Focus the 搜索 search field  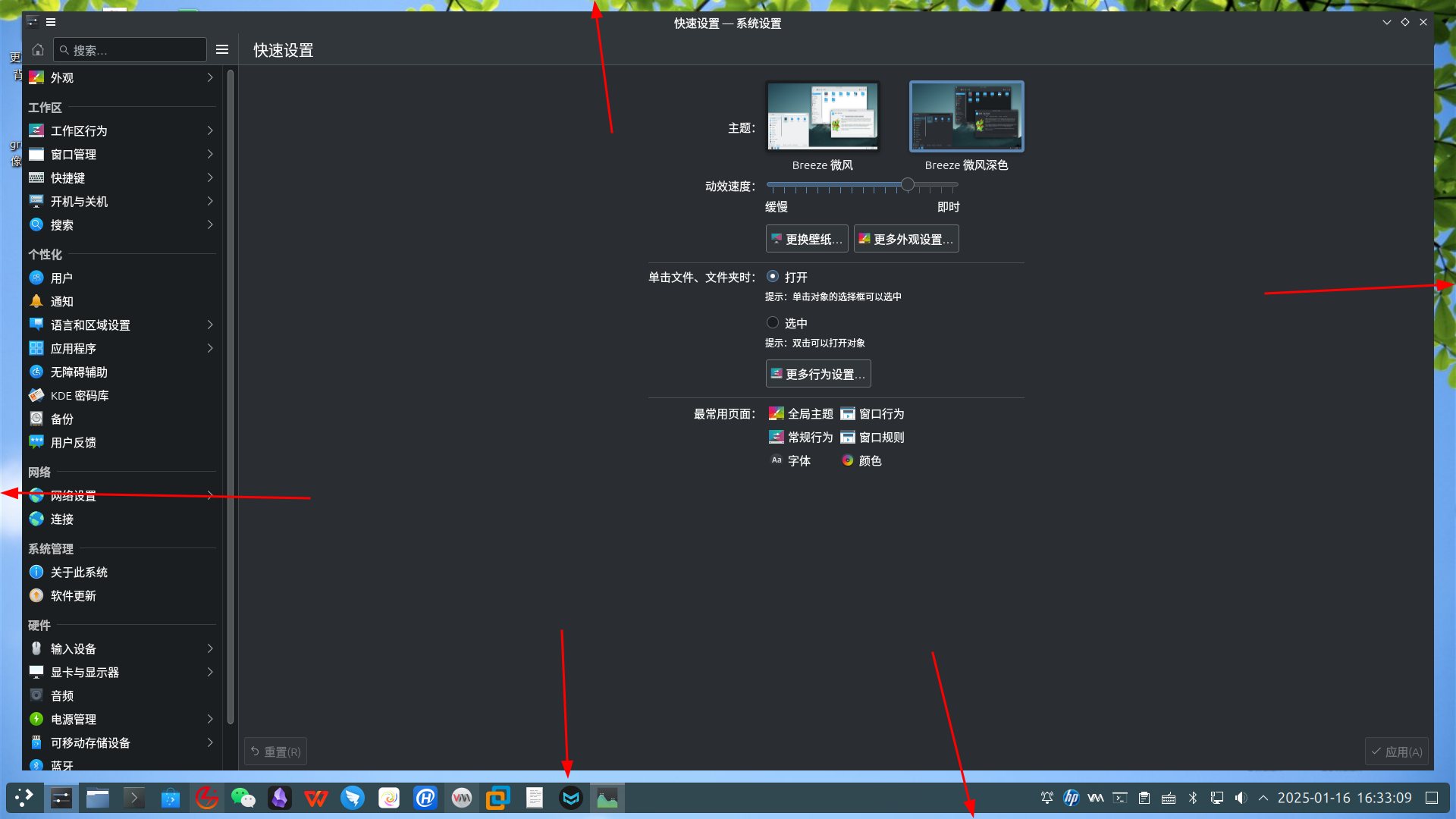click(x=130, y=50)
